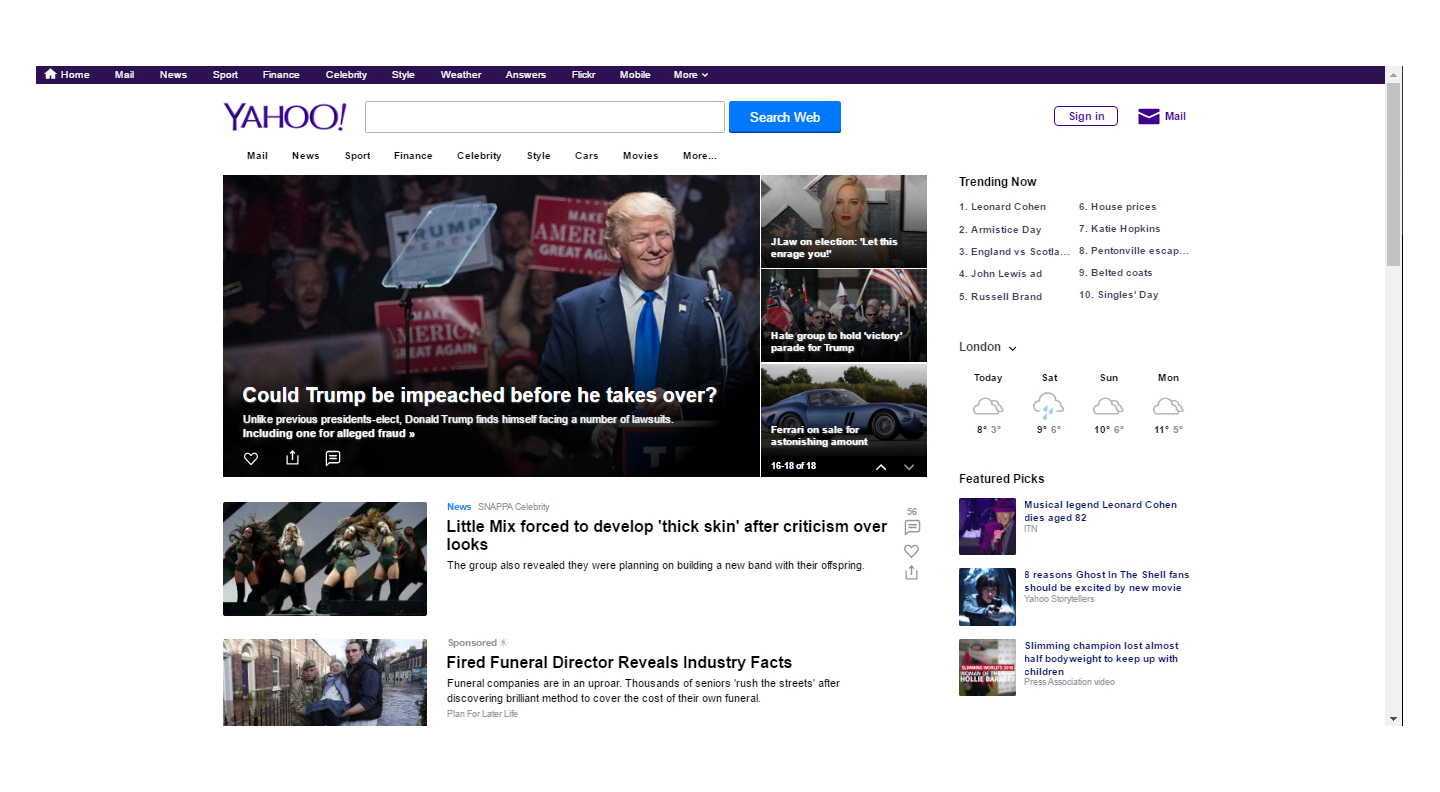Open Finance in the top purple bar
The image size is (1440, 792).
(281, 75)
